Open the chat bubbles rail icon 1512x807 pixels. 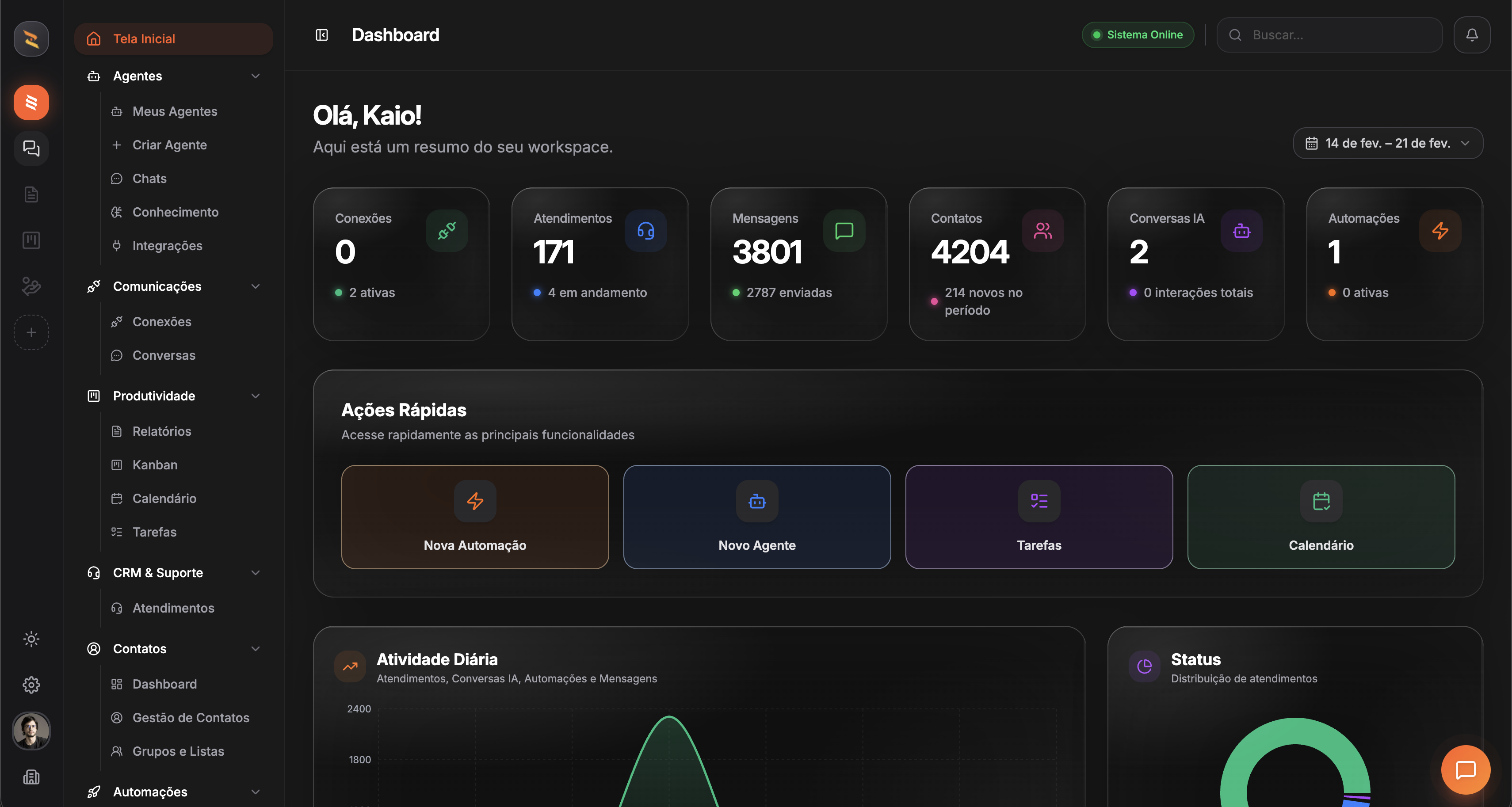(31, 148)
